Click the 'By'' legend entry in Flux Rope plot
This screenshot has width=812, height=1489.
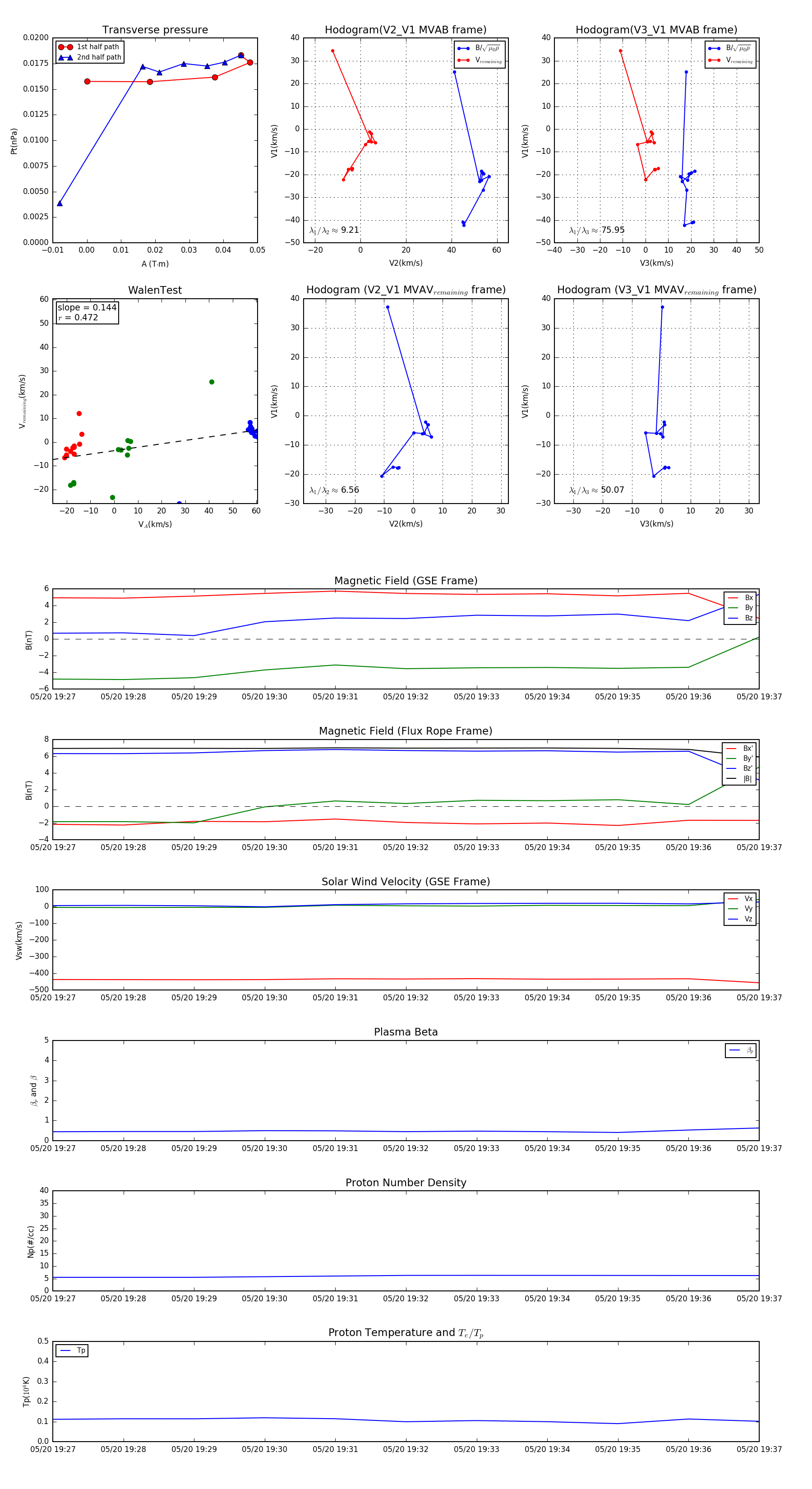[x=739, y=758]
